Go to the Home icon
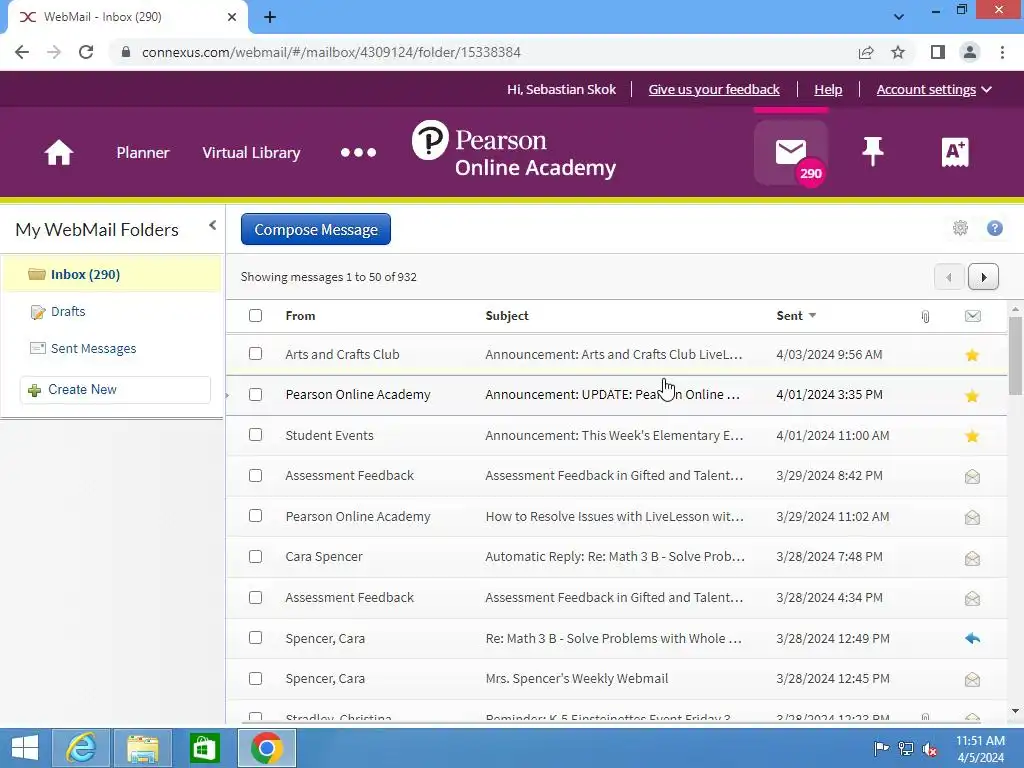 coord(59,153)
